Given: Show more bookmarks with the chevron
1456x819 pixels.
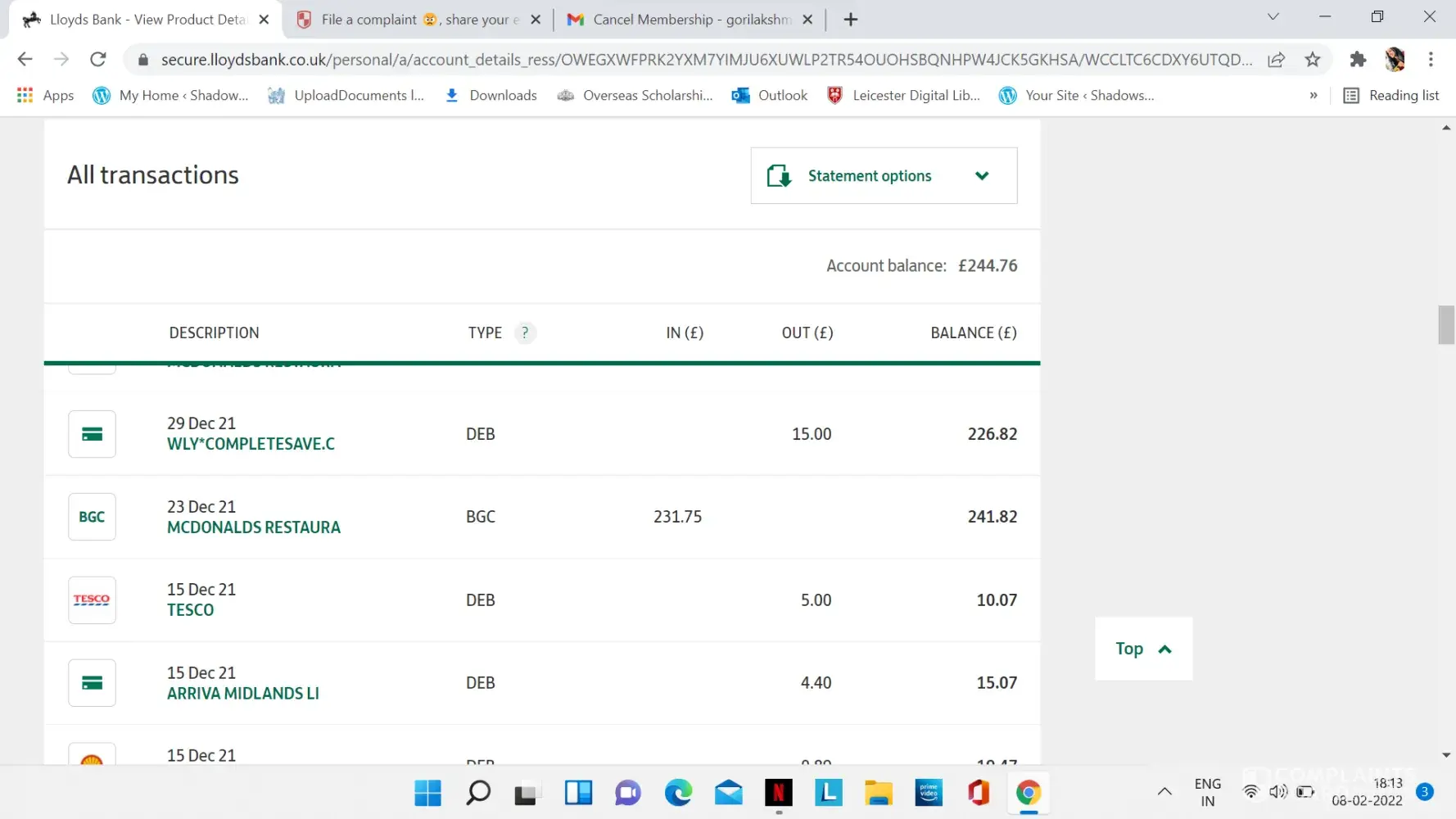Looking at the screenshot, I should pos(1314,96).
